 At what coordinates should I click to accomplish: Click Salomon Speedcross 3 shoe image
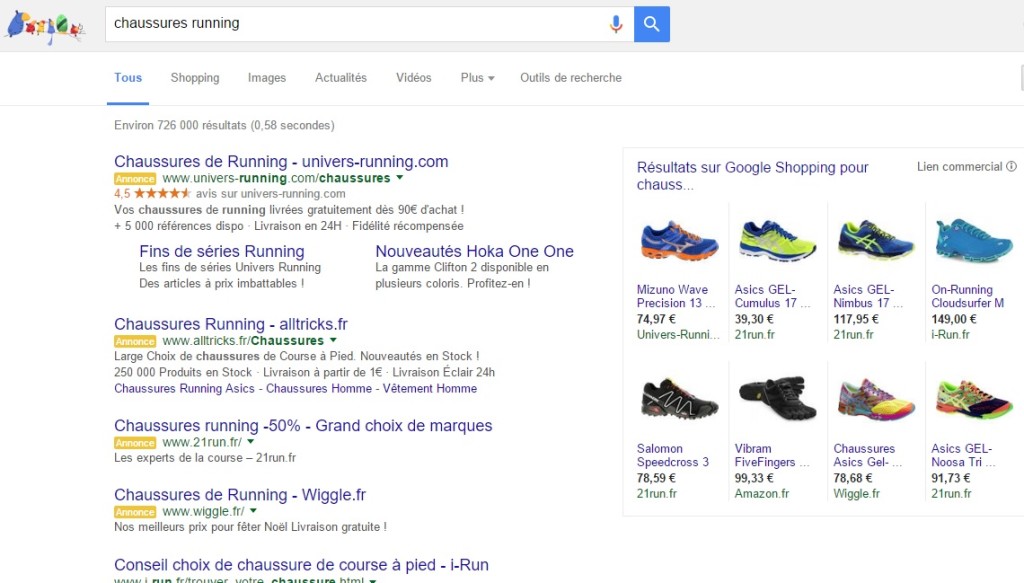(679, 398)
